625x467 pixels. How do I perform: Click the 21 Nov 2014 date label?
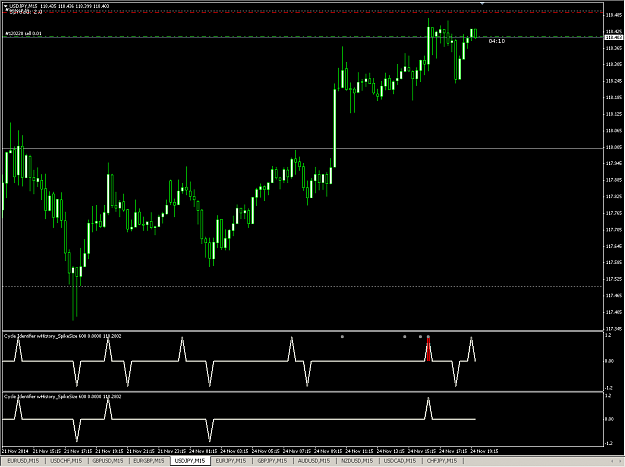pos(16,451)
